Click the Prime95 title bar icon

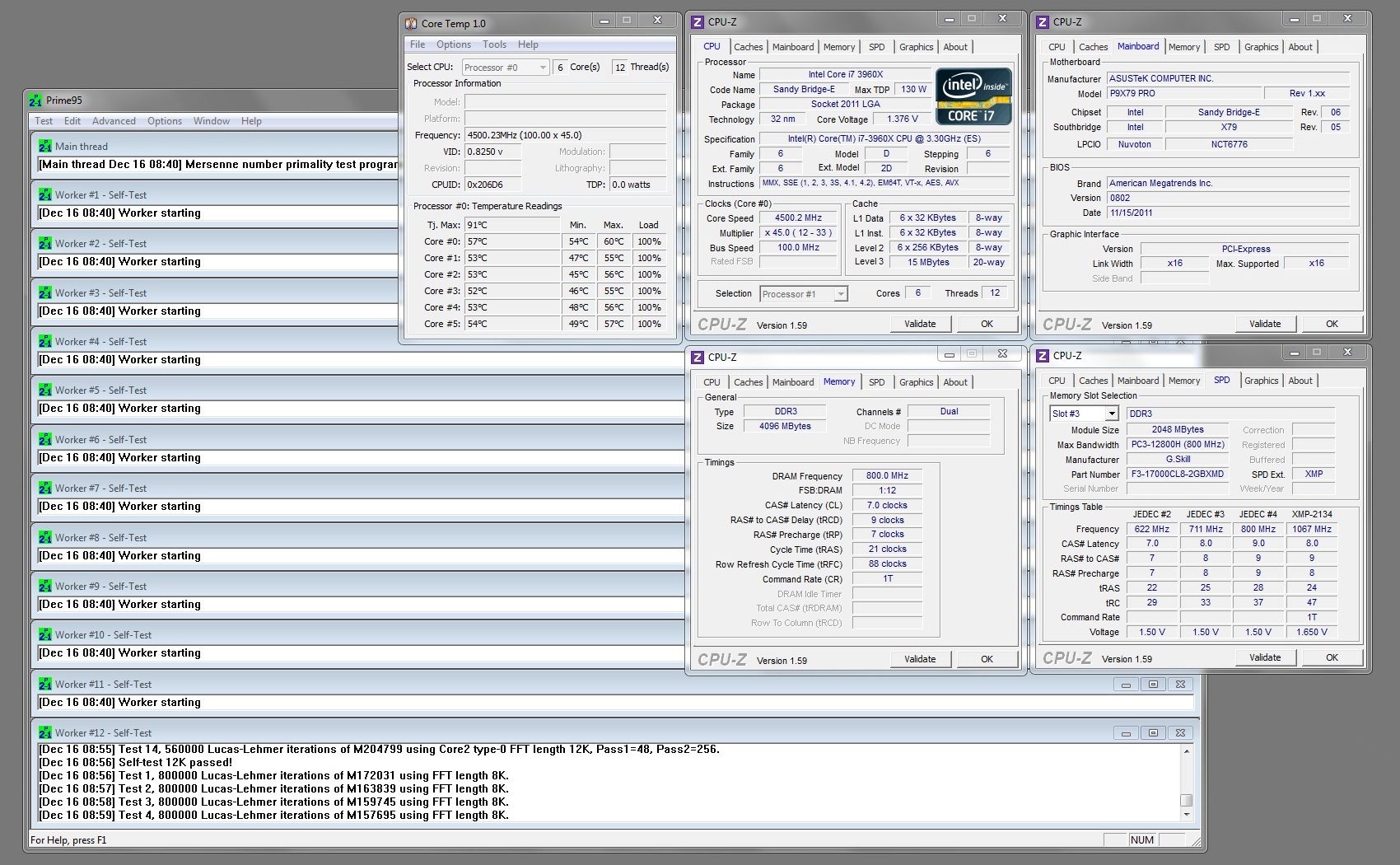click(x=35, y=101)
